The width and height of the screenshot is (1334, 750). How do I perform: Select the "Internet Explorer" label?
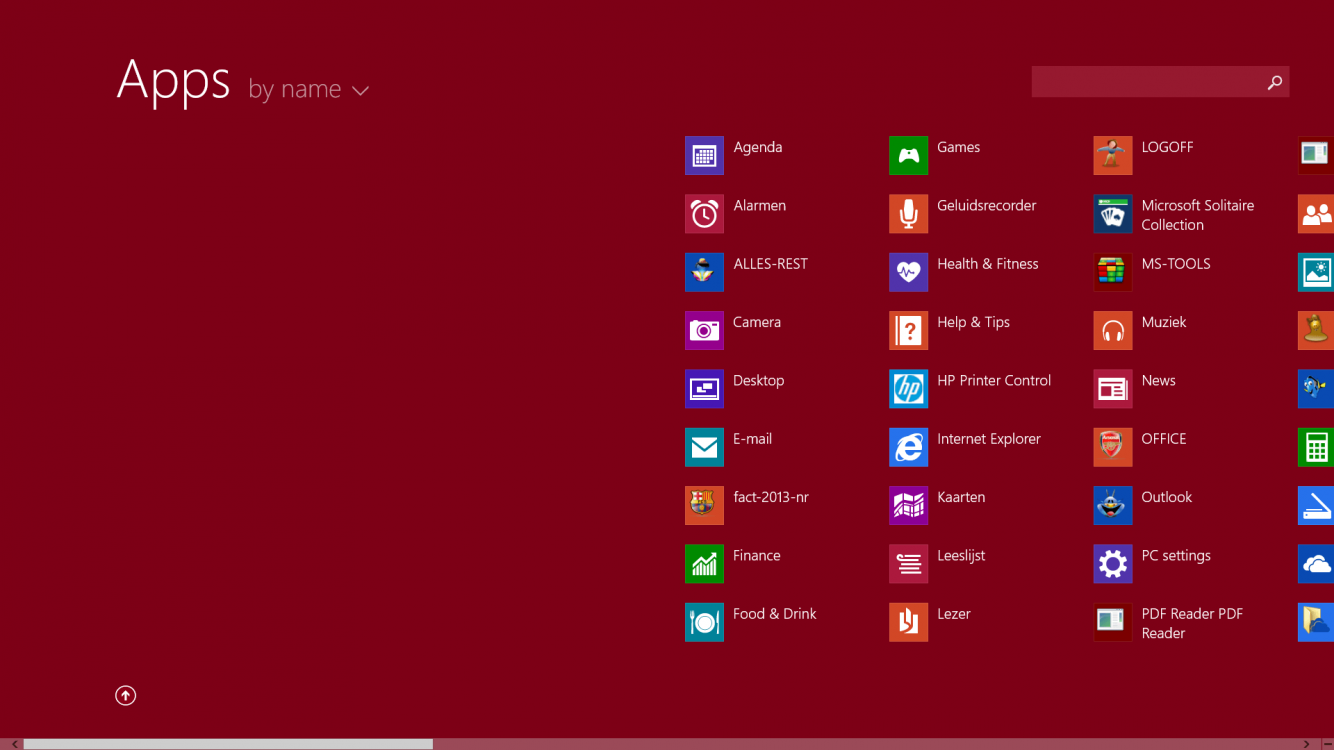[x=989, y=439]
